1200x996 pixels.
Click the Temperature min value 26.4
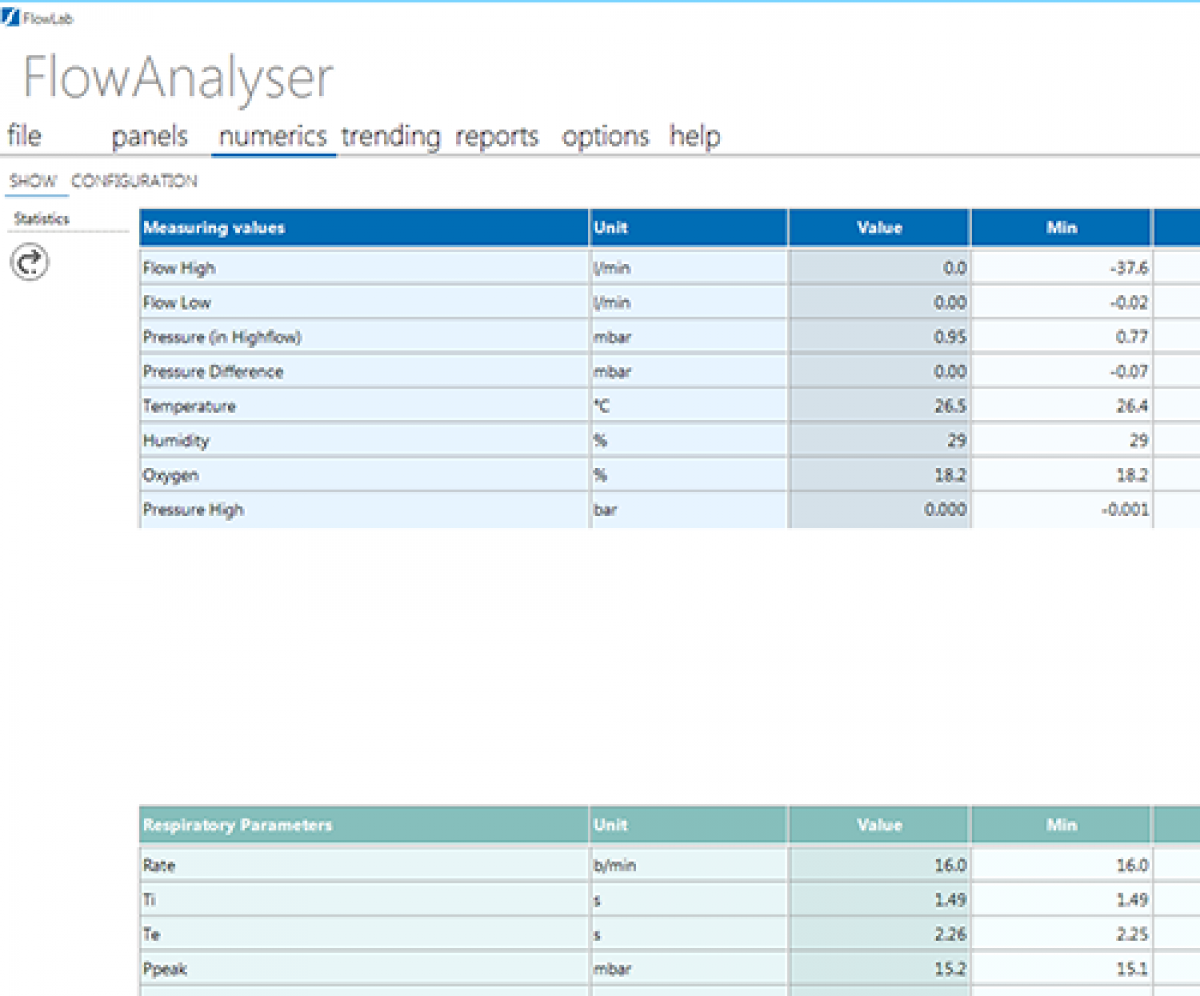(1062, 406)
